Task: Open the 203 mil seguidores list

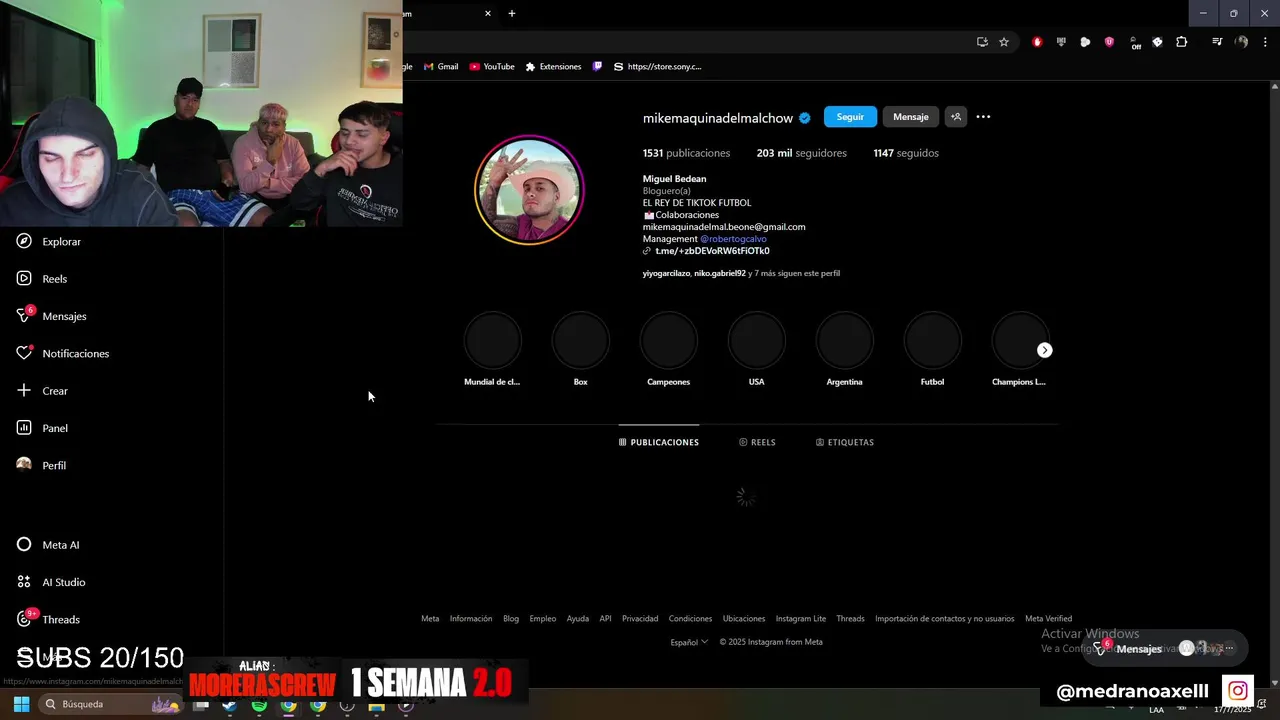Action: click(x=801, y=153)
